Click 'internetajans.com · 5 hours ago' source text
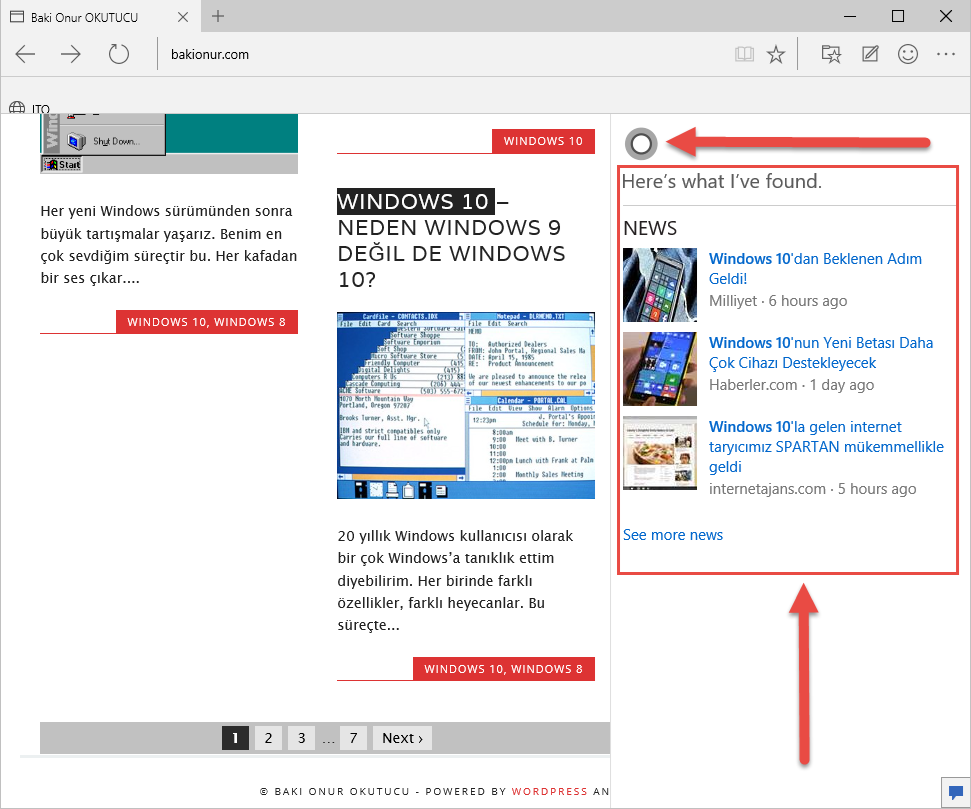Image resolution: width=971 pixels, height=809 pixels. click(812, 489)
